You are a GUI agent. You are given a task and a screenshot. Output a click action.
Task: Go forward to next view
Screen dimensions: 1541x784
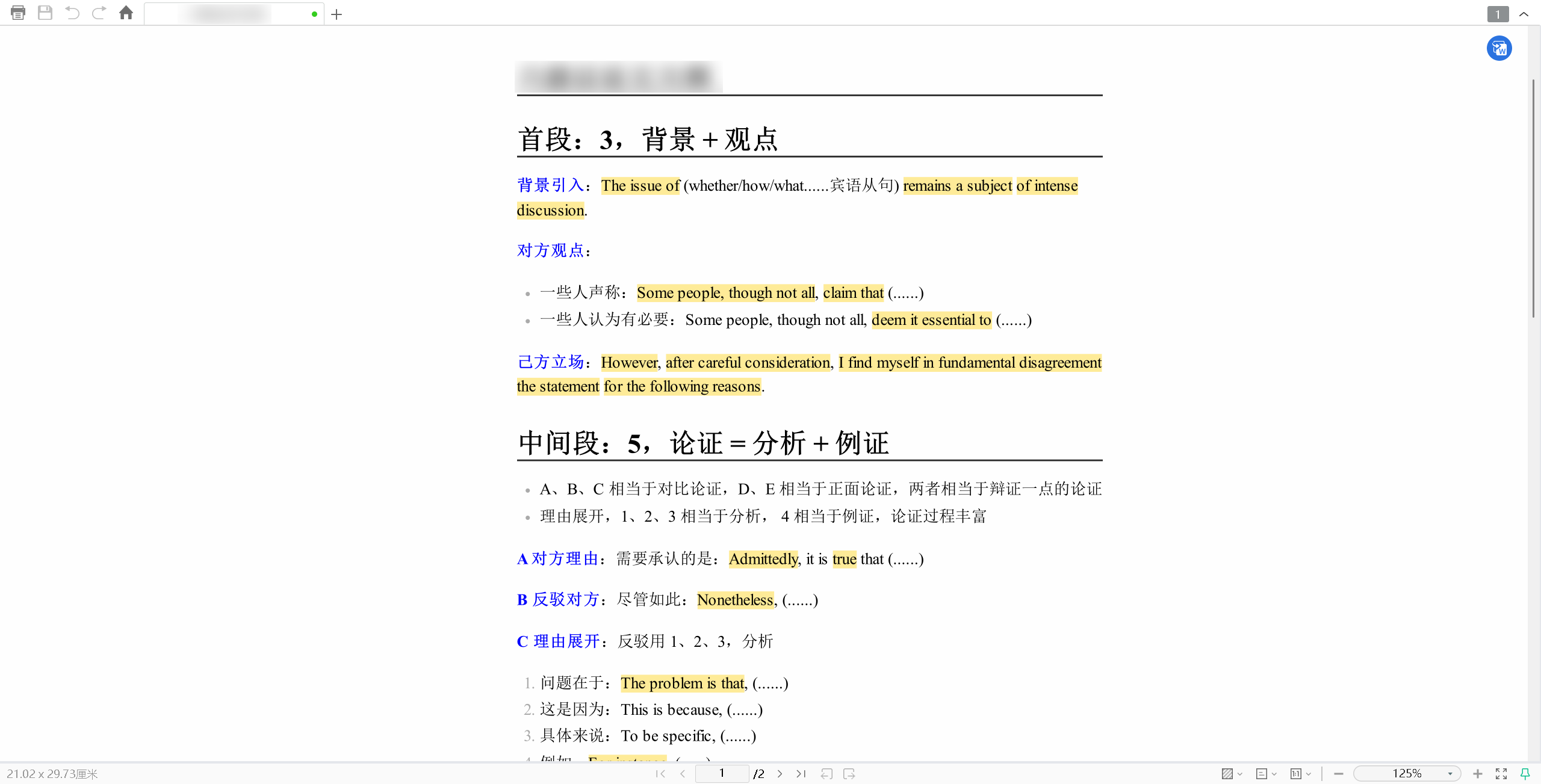coord(849,774)
